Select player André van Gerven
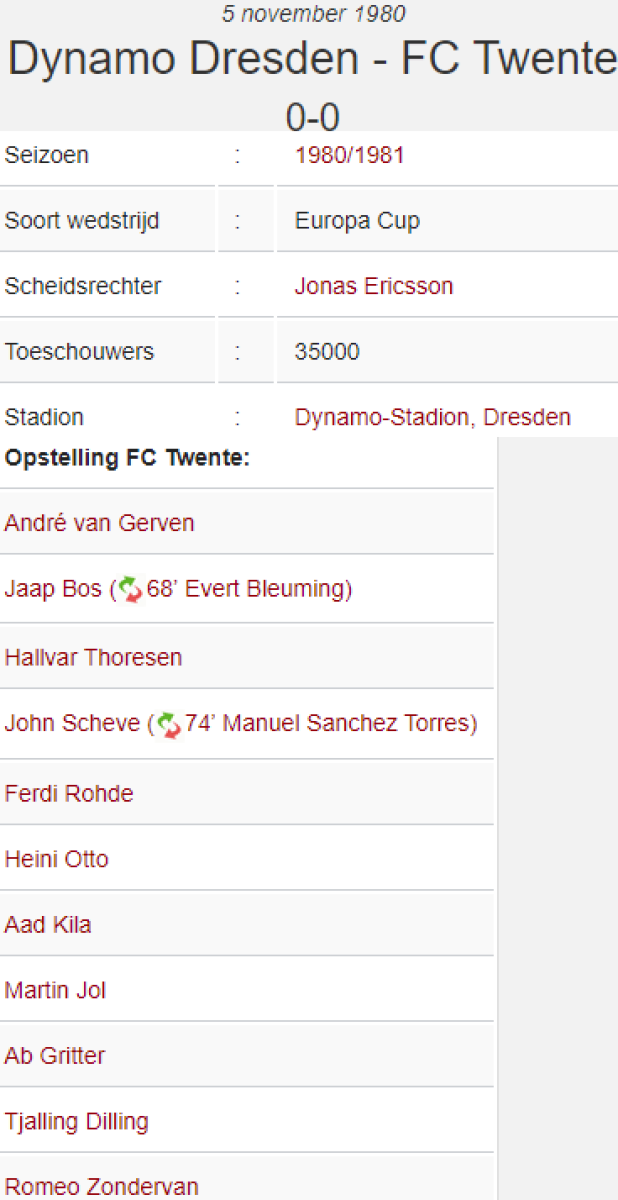Screen dimensions: 618x1200 (x=99, y=523)
